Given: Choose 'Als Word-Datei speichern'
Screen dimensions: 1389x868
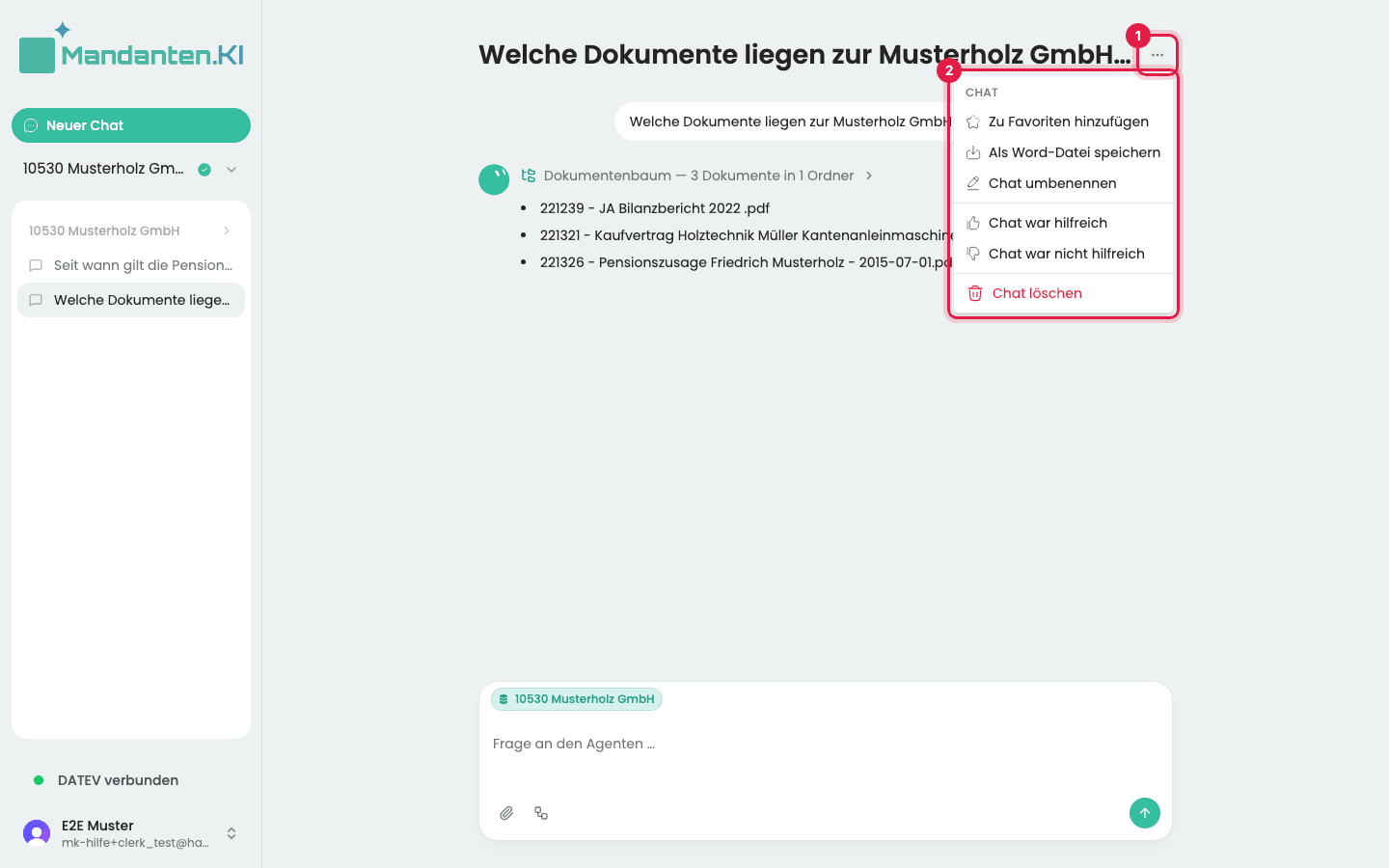Looking at the screenshot, I should (1063, 153).
